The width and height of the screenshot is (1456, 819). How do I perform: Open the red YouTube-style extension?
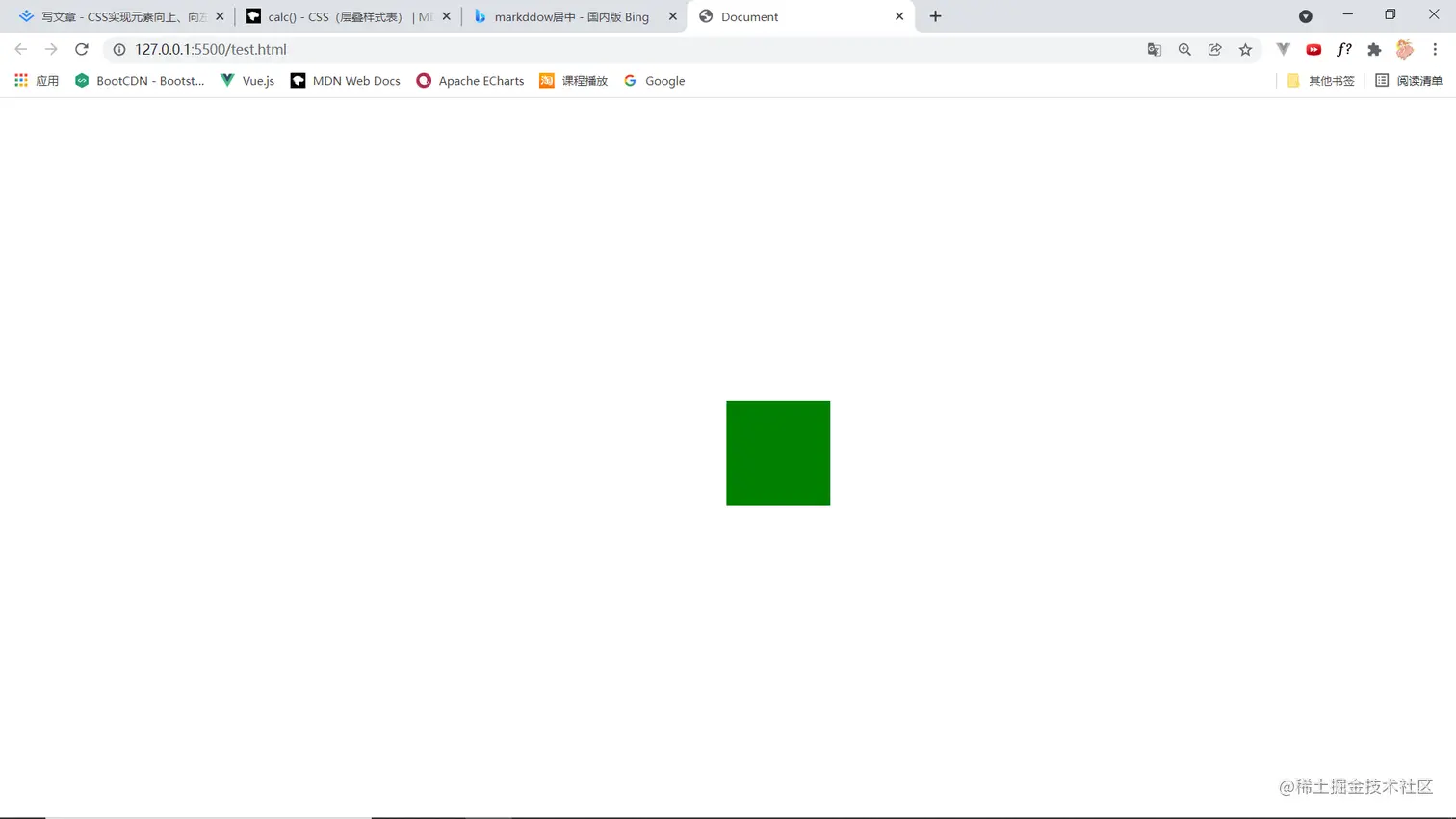(x=1313, y=49)
